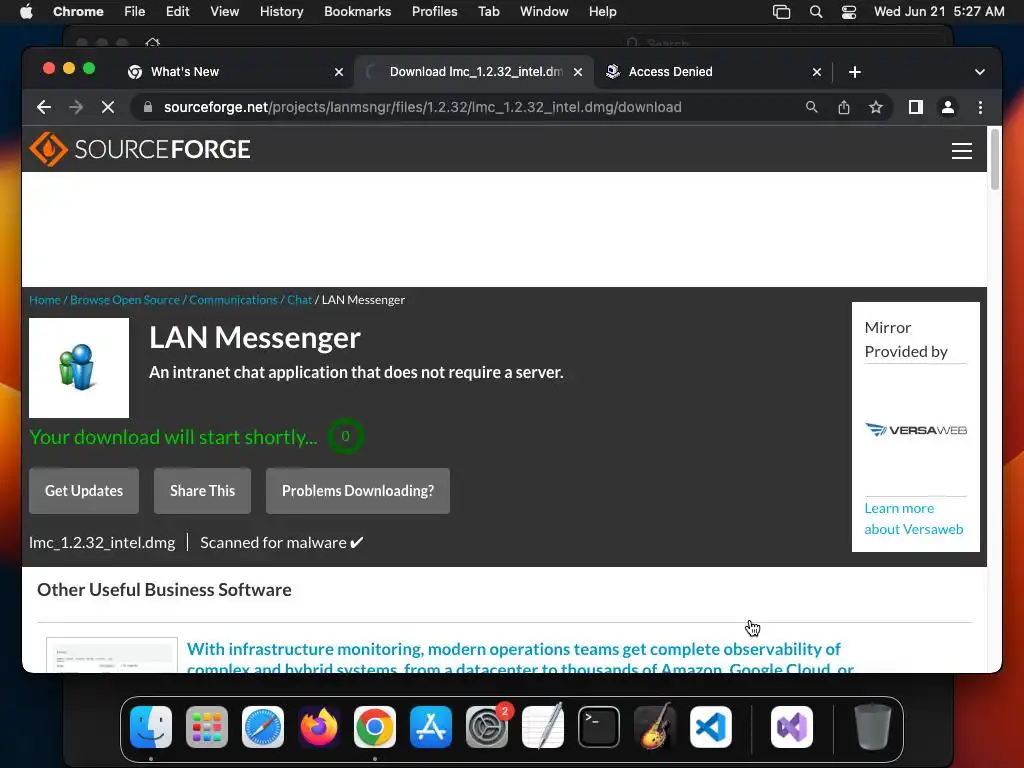Click the Share This button

(202, 490)
